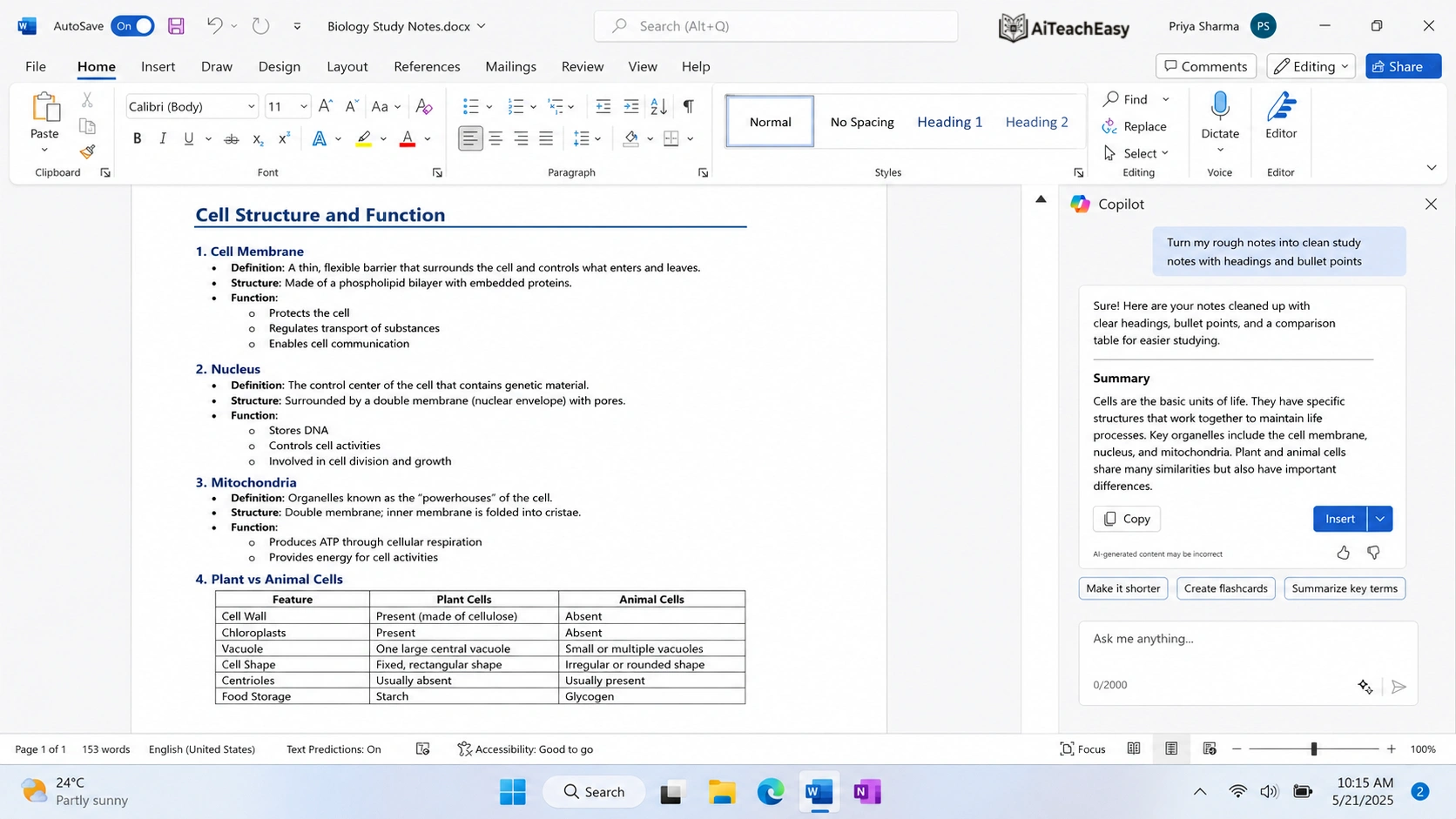Open the font color dropdown arrow
The image size is (1456, 819).
428,139
